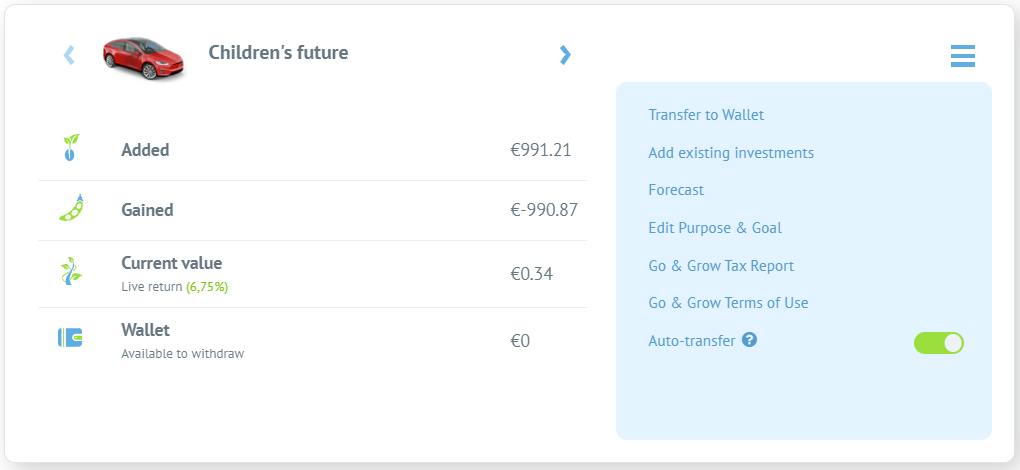Click the sprout icon beside Current value
Screen dimensions: 1020x470
tap(70, 270)
